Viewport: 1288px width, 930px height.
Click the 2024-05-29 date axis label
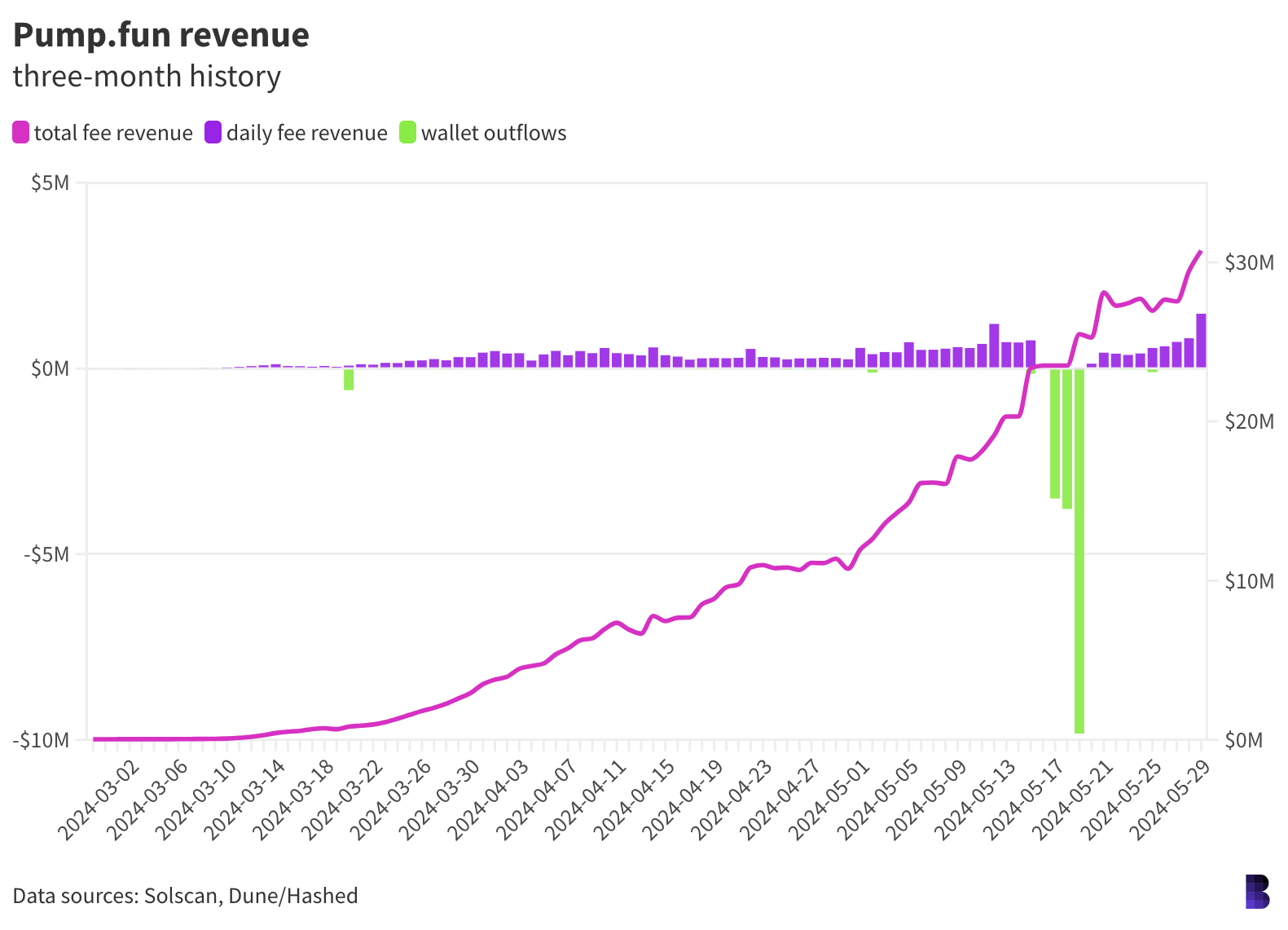(1169, 800)
